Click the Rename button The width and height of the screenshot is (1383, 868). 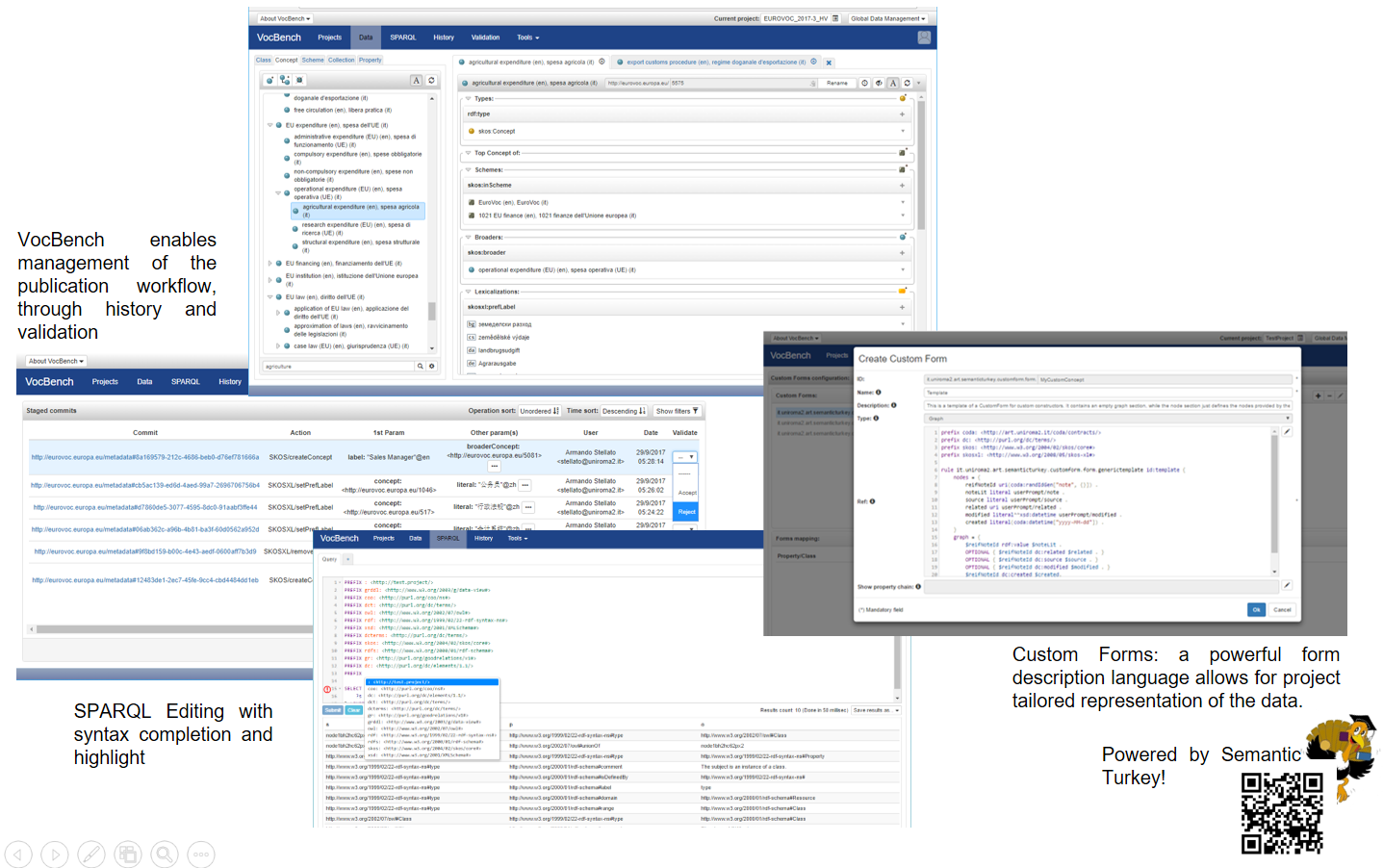pyautogui.click(x=837, y=83)
